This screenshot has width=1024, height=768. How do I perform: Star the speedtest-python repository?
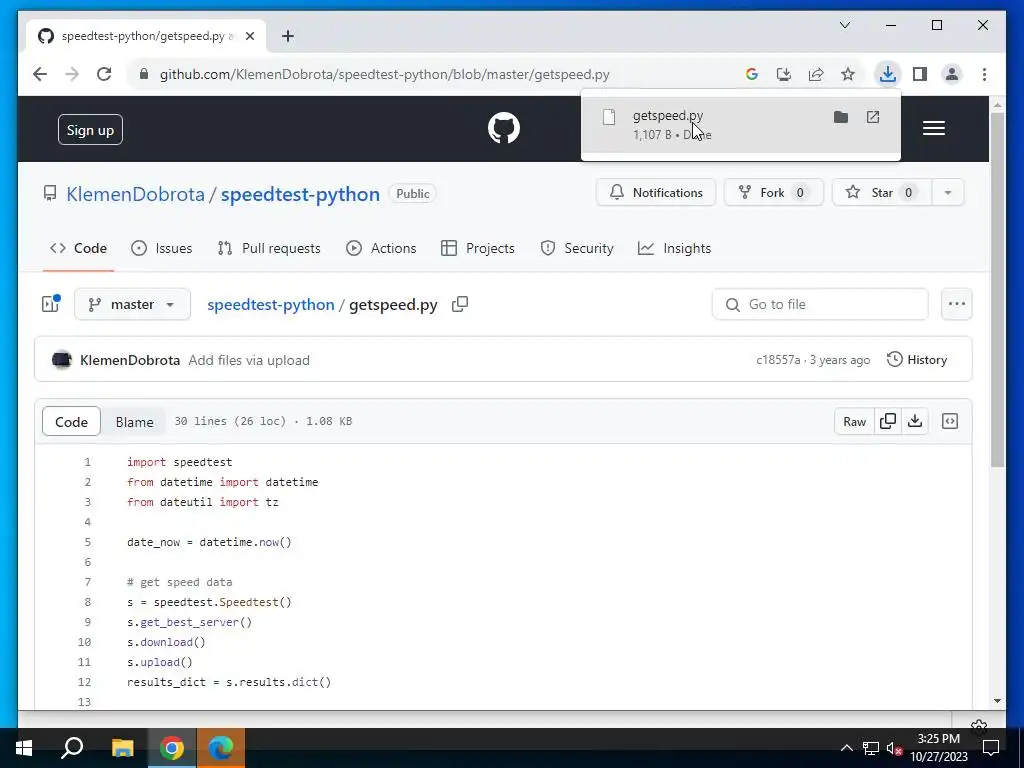(882, 193)
